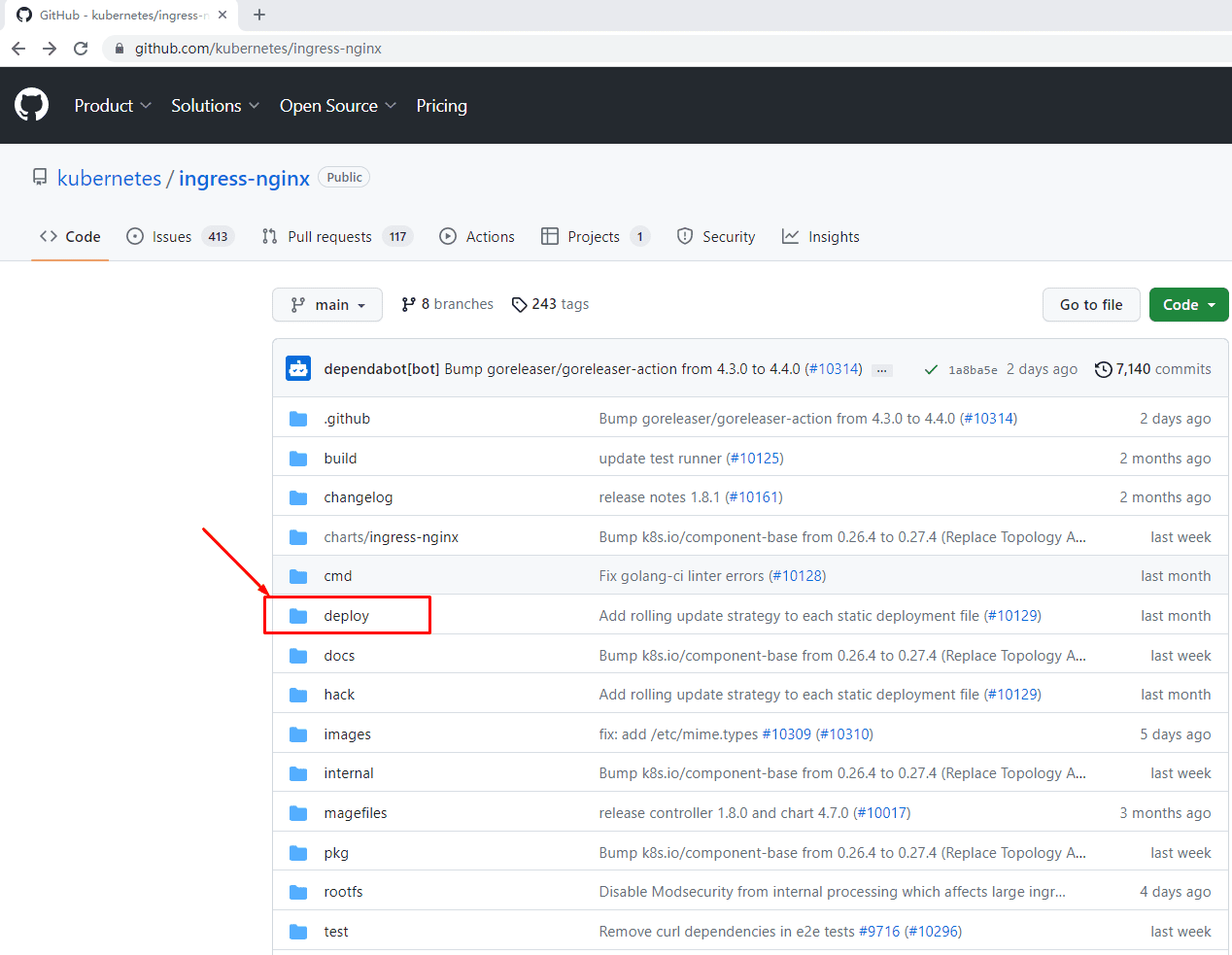Open the Pull requests tab
1232x955 pixels.
point(337,237)
